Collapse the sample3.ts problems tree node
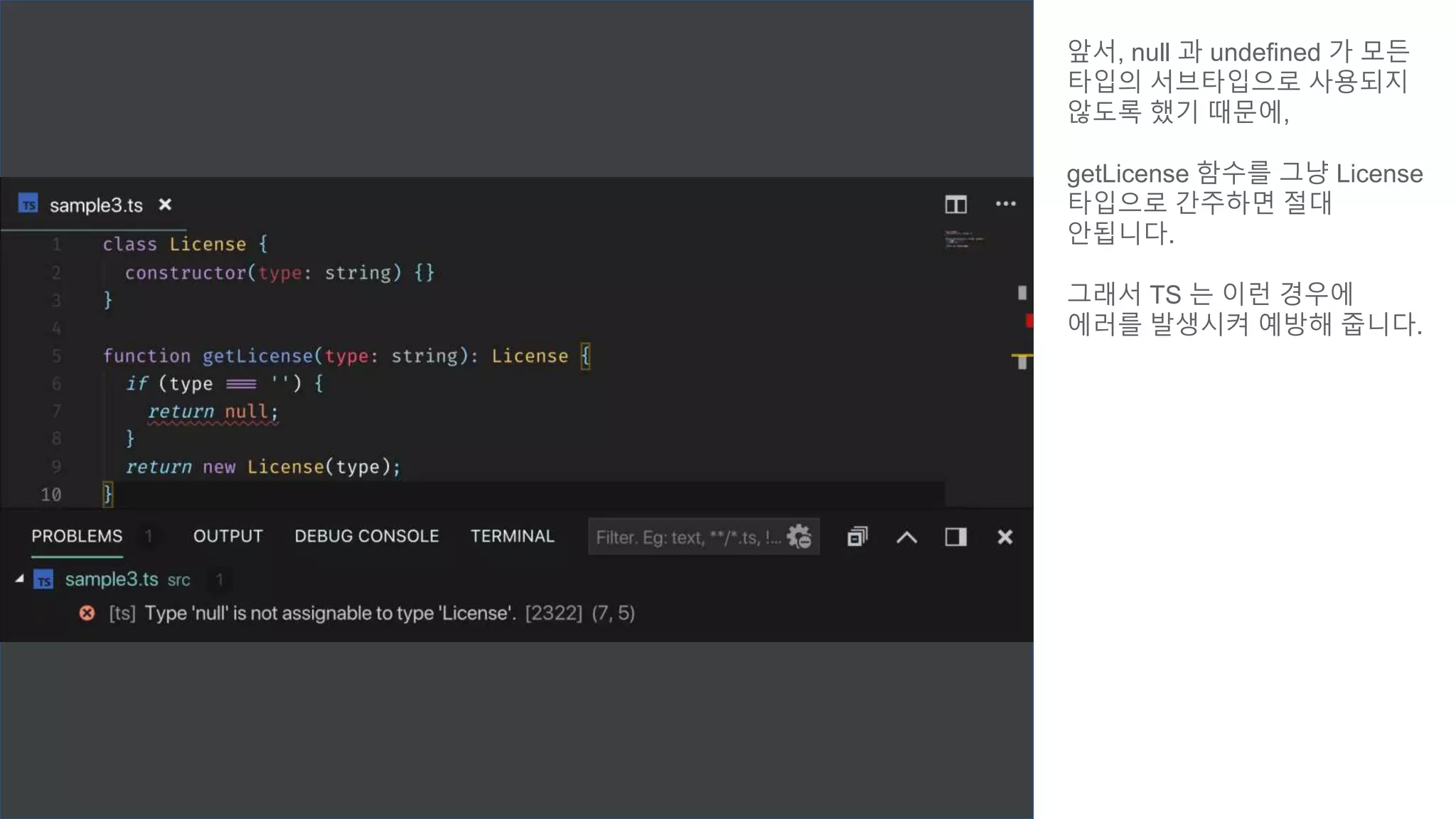The width and height of the screenshot is (1456, 819). 19,579
